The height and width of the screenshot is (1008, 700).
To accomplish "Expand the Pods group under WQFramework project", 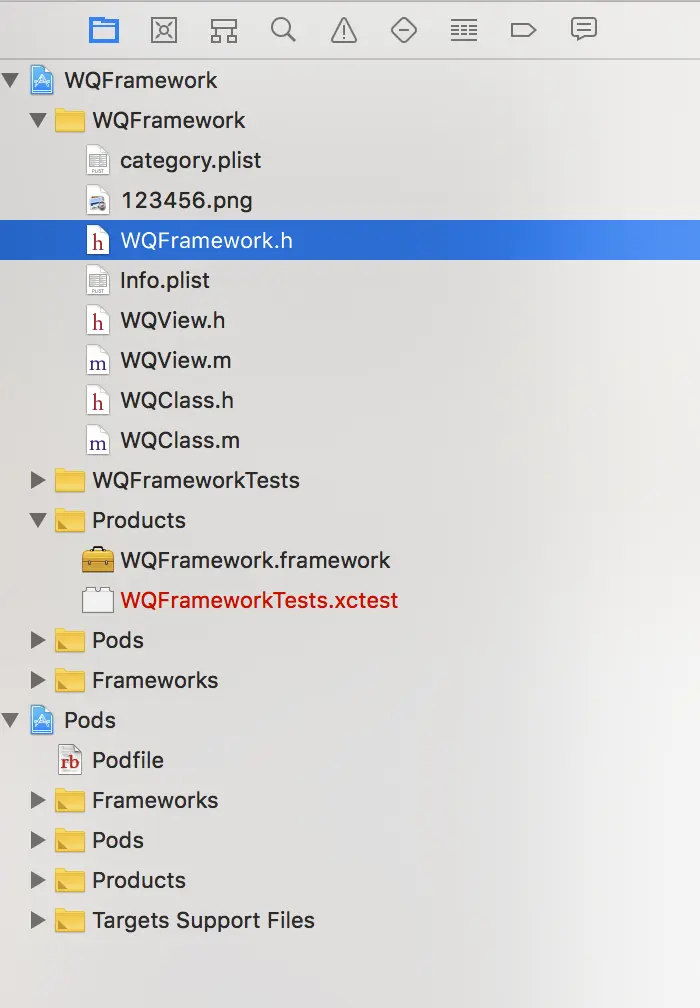I will click(x=39, y=640).
